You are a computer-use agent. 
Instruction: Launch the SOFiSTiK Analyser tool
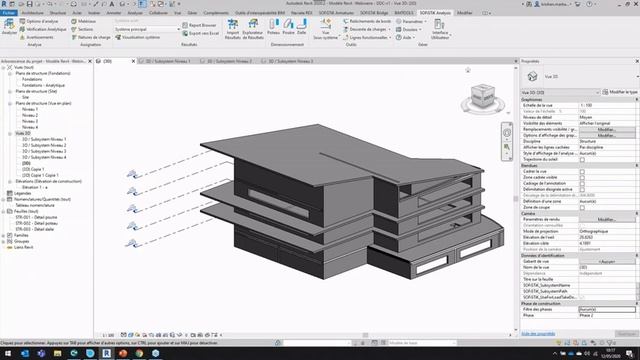pos(9,27)
